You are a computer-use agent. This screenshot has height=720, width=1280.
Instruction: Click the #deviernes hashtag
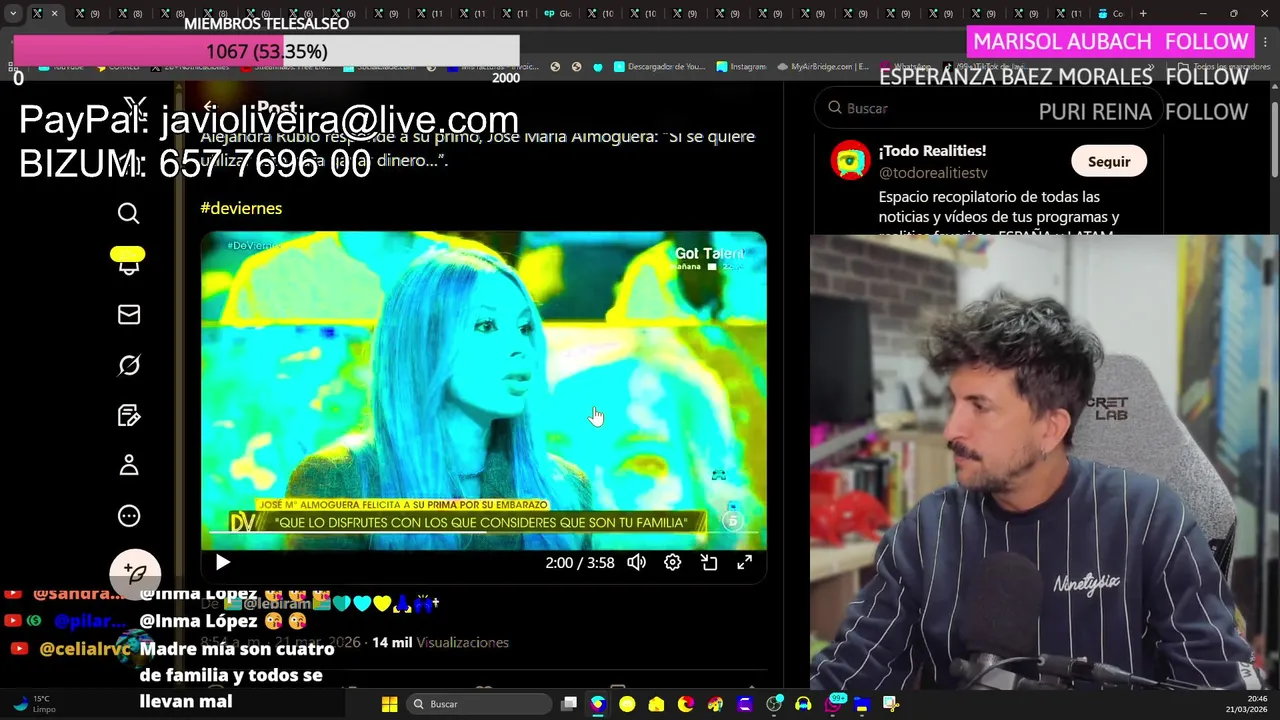tap(241, 208)
